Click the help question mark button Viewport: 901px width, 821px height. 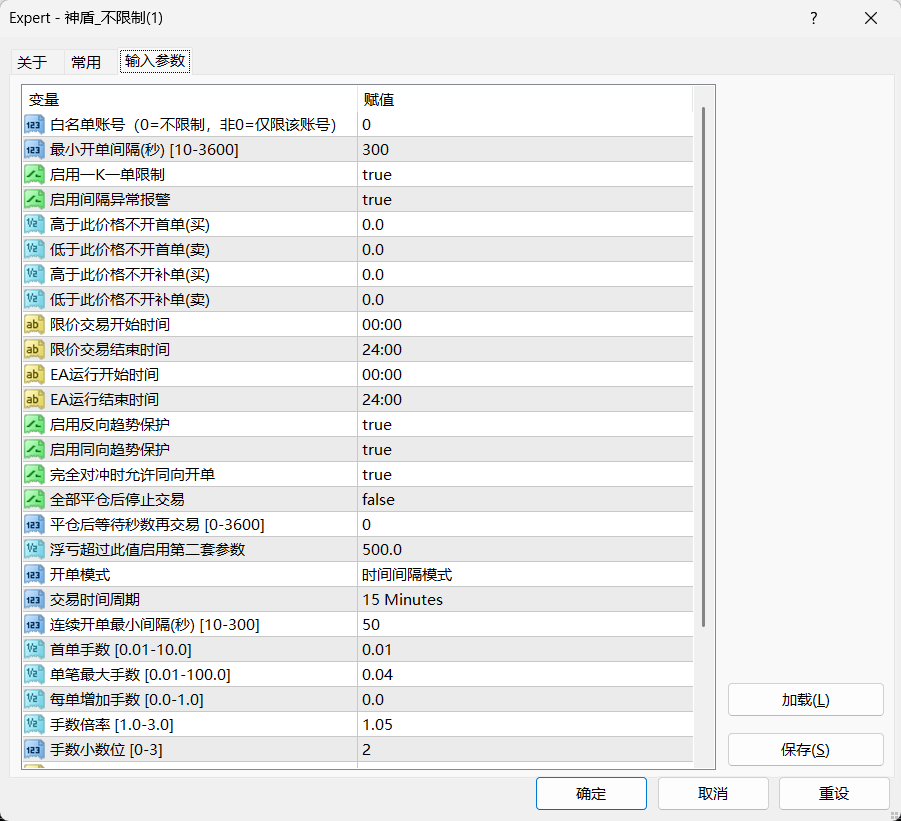[x=814, y=18]
